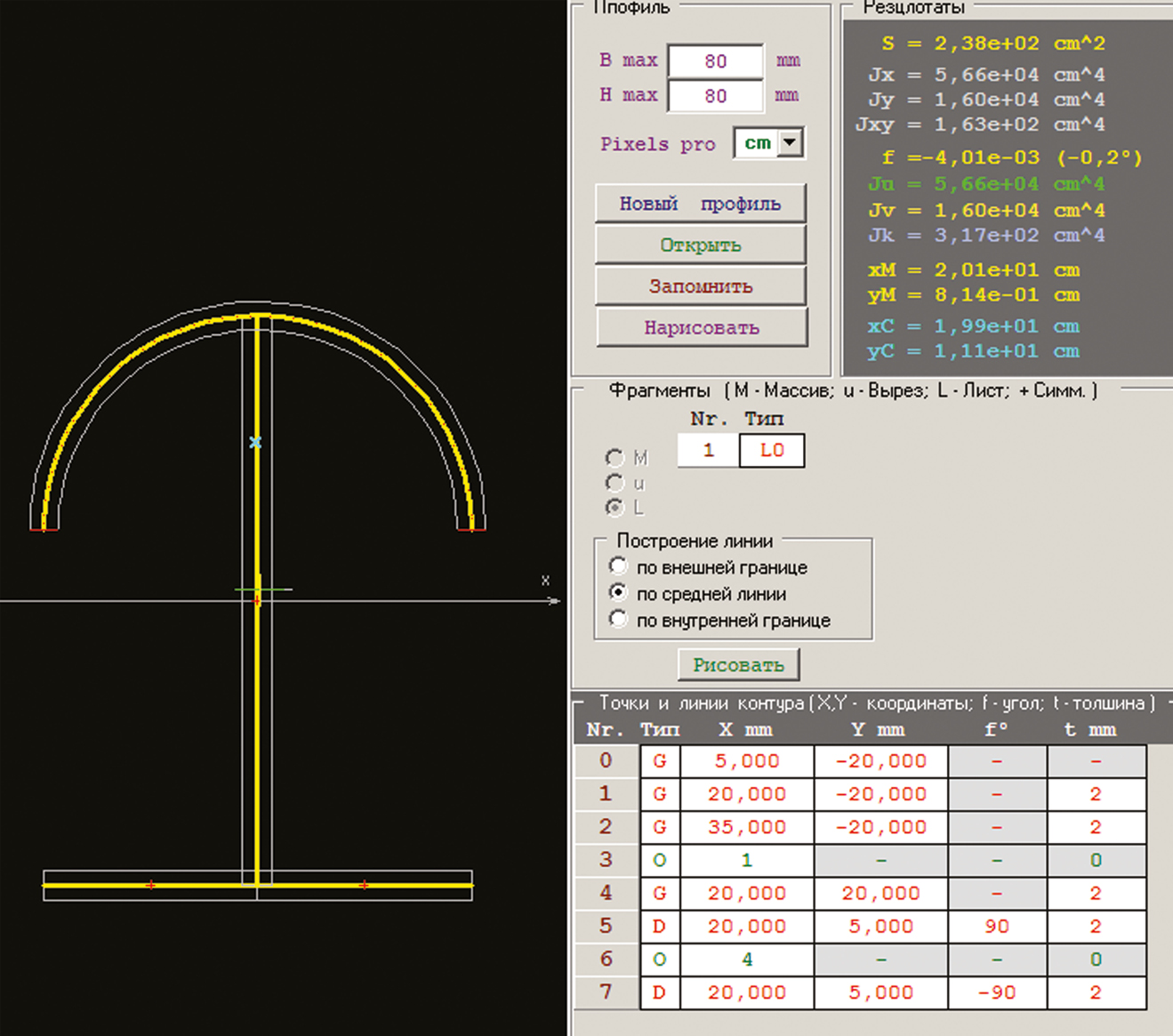Click the fragment type field L0
Viewport: 1173px width, 1036px height.
pyautogui.click(x=771, y=450)
